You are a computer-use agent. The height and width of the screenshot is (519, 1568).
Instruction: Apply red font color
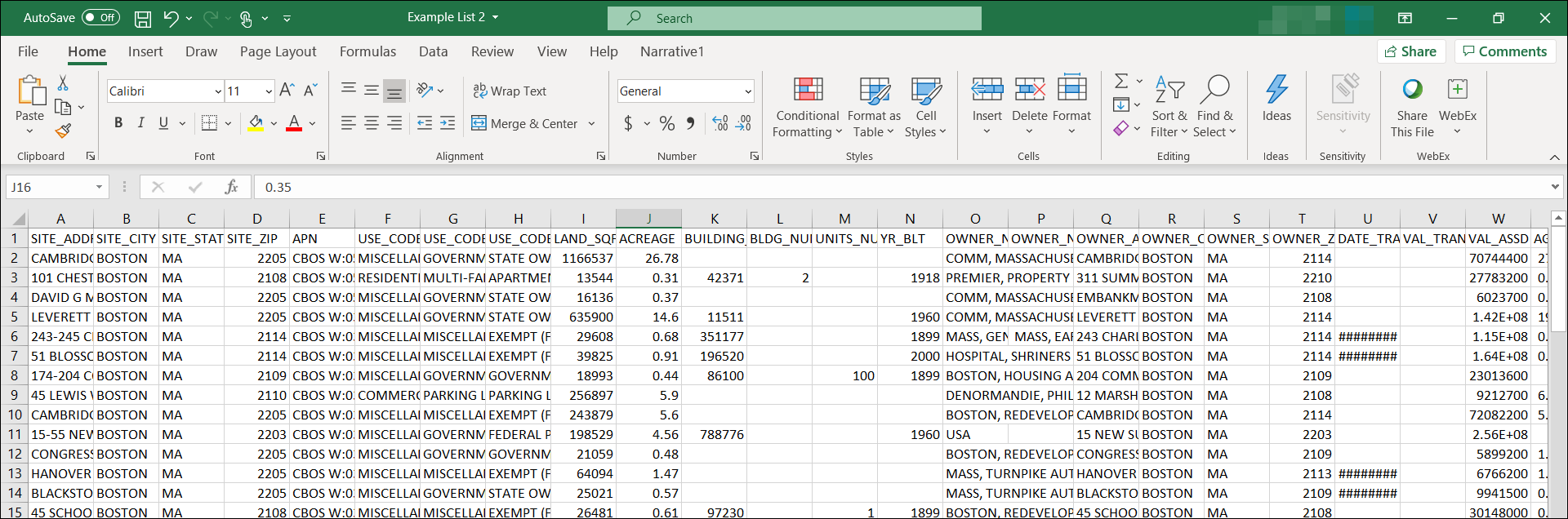[294, 123]
